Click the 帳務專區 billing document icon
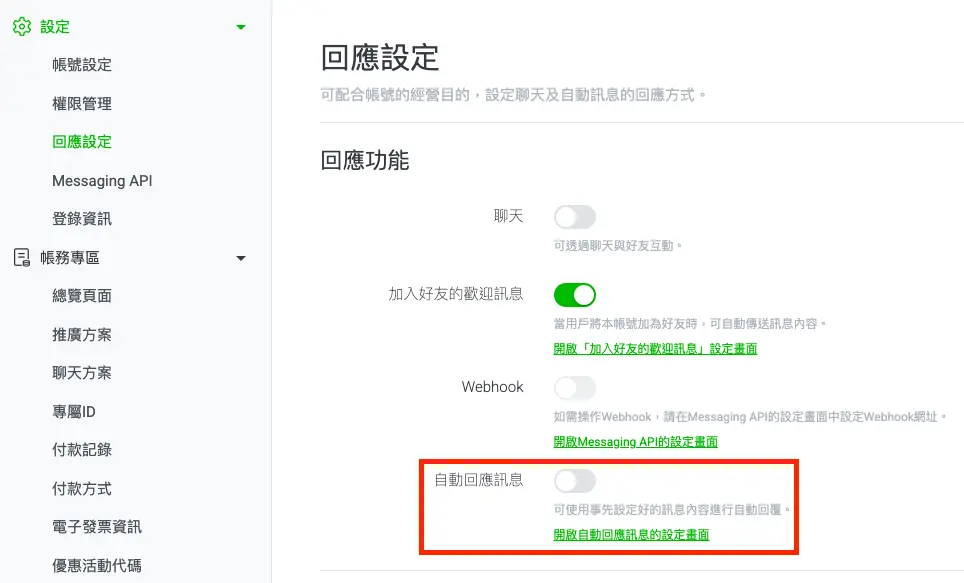964x583 pixels. tap(22, 257)
